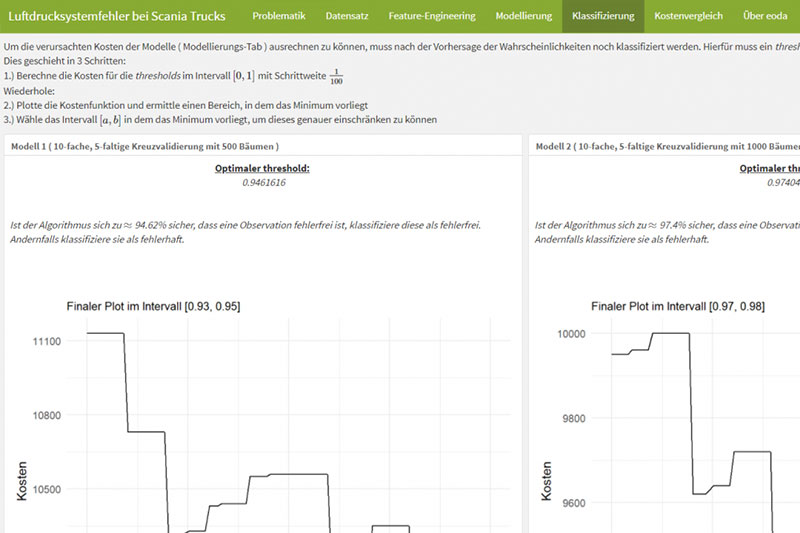Click the 11100 axis label in Modell 1 plot
Image resolution: width=800 pixels, height=533 pixels.
[x=46, y=341]
